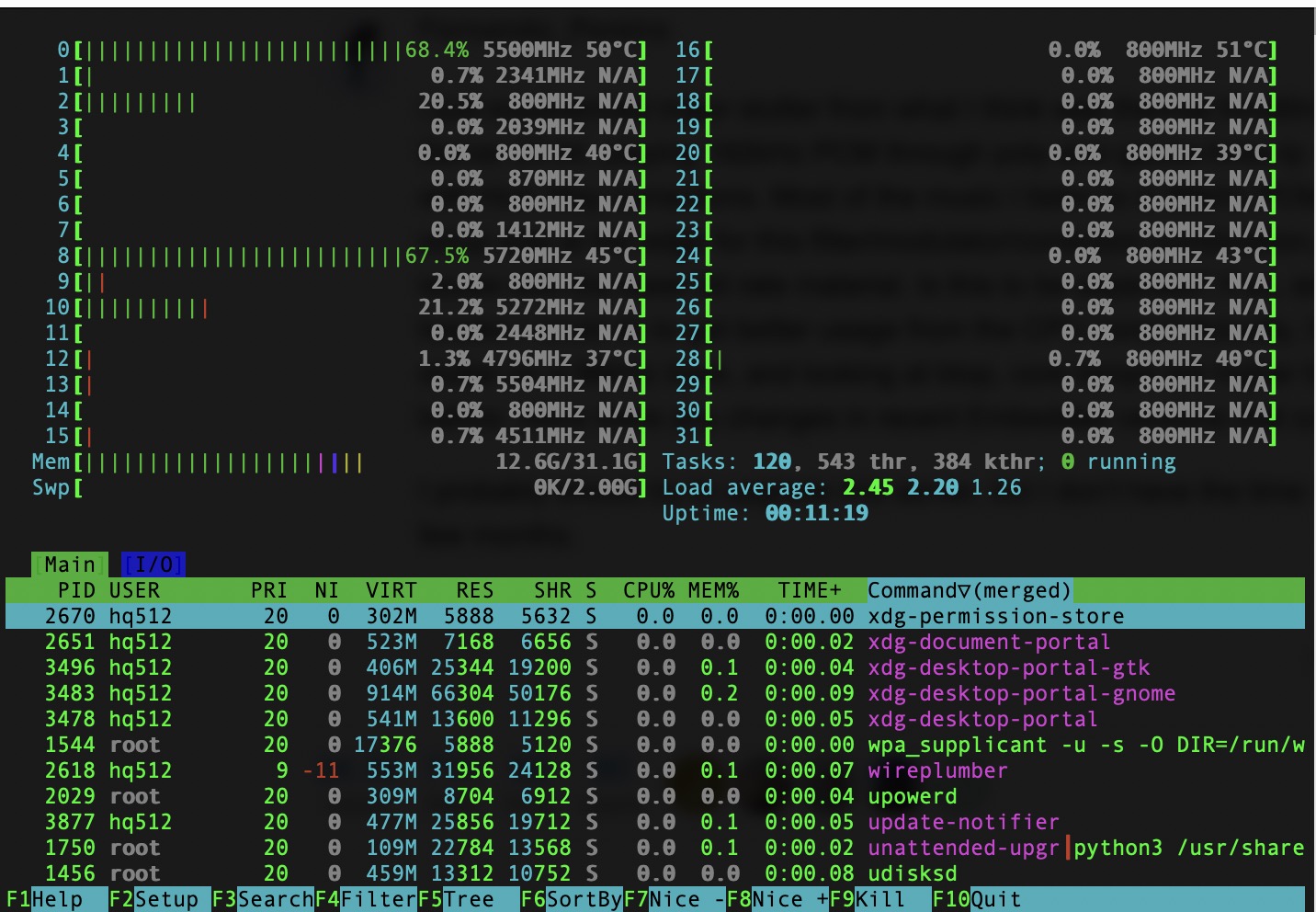Click the Command (merged) column header
The width and height of the screenshot is (1316, 912).
click(970, 590)
